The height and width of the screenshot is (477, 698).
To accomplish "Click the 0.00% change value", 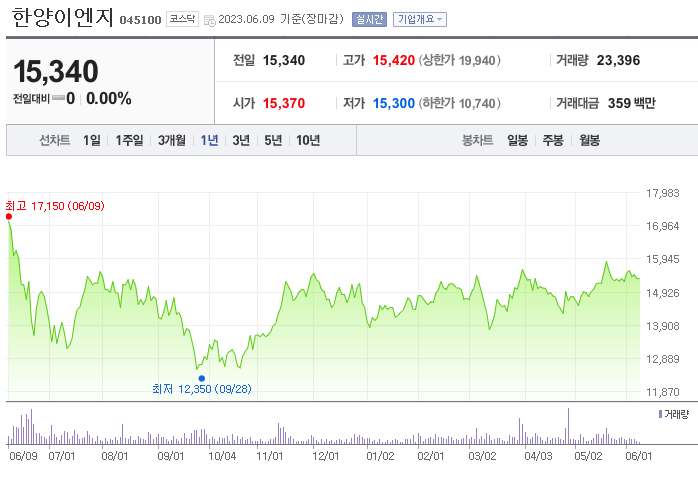I will click(109, 99).
